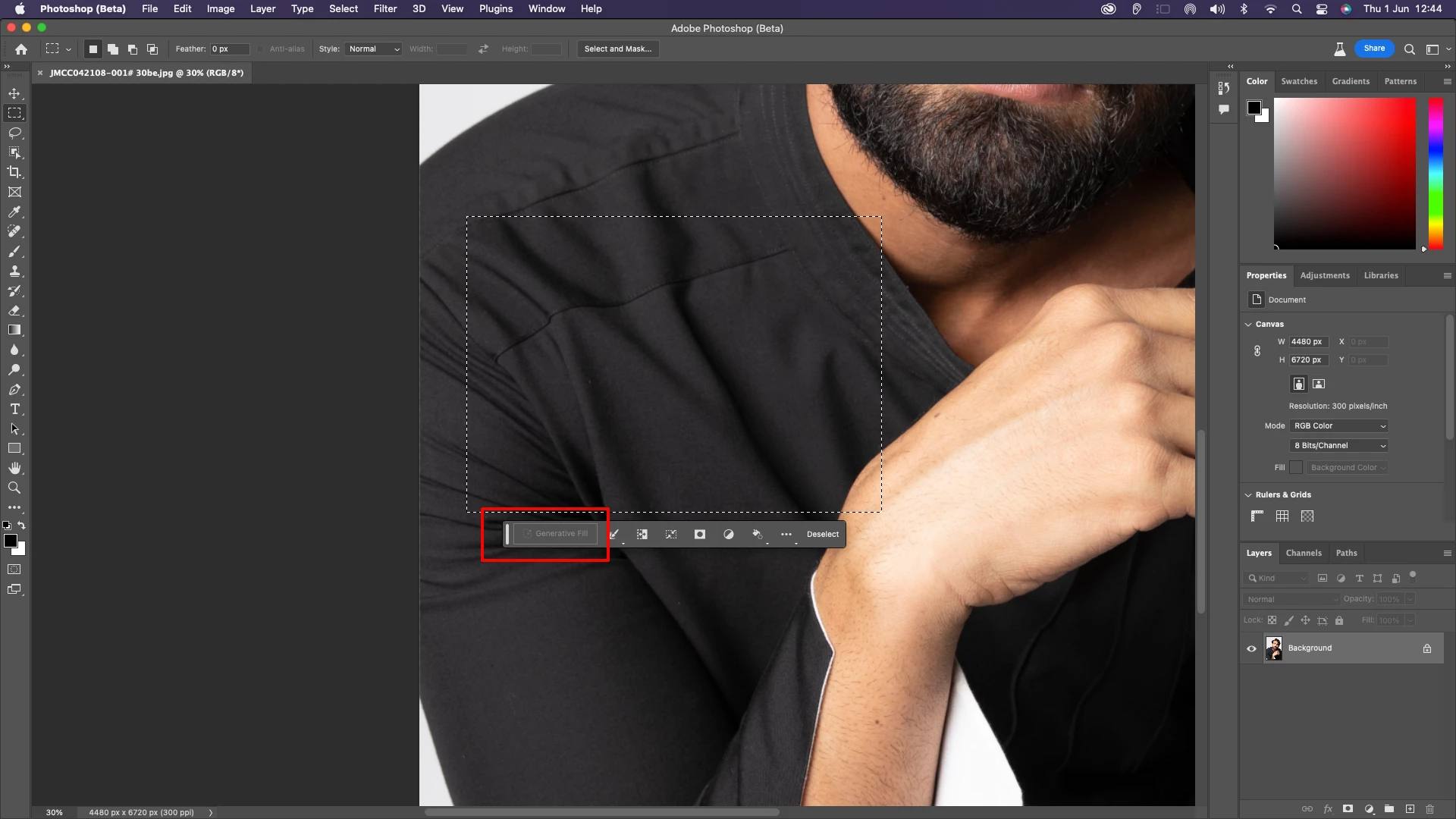Select the Zoom tool in toolbar

tap(14, 488)
